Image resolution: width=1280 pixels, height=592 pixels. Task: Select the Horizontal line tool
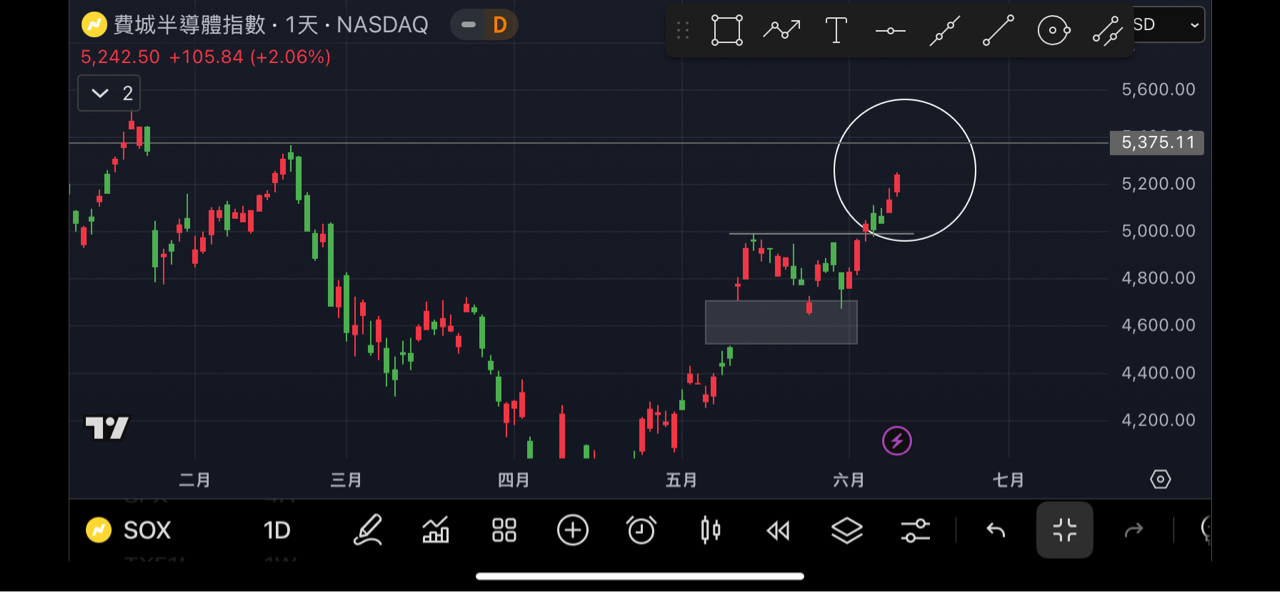pos(890,31)
